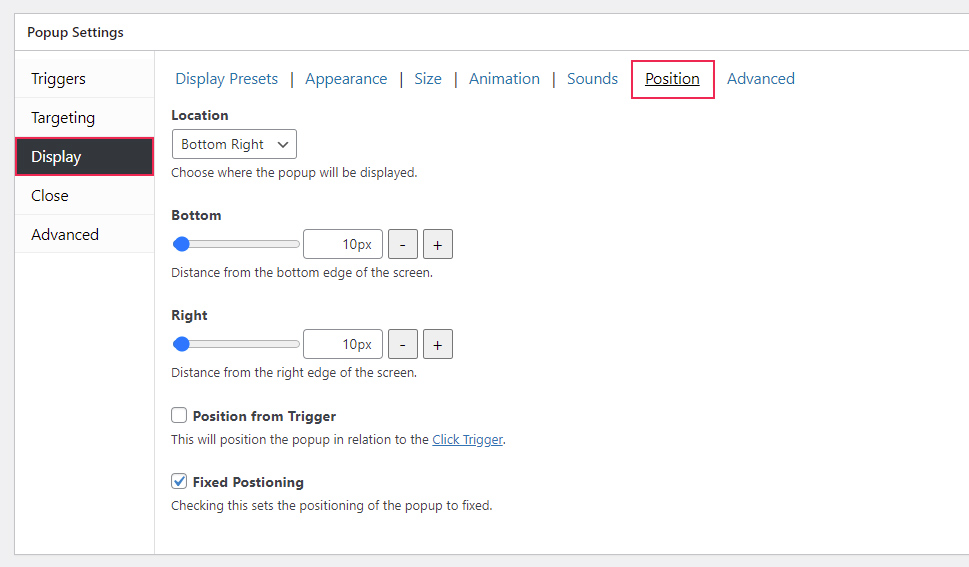This screenshot has width=969, height=567.
Task: Enable the Position from Trigger checkbox
Action: [x=179, y=415]
